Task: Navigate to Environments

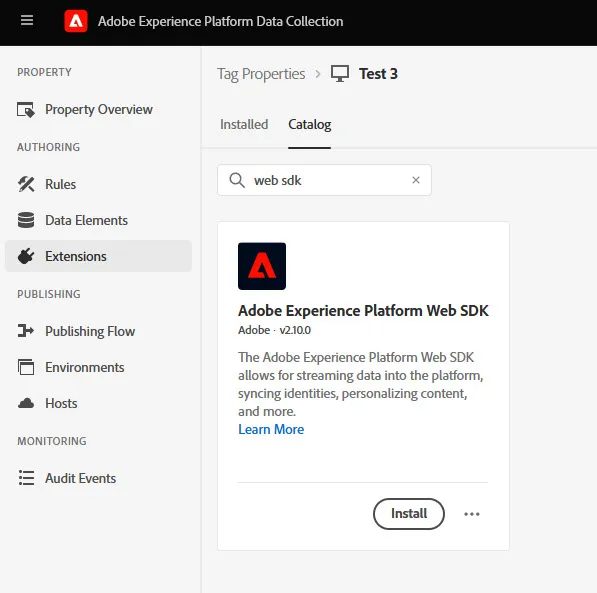Action: coord(98,367)
